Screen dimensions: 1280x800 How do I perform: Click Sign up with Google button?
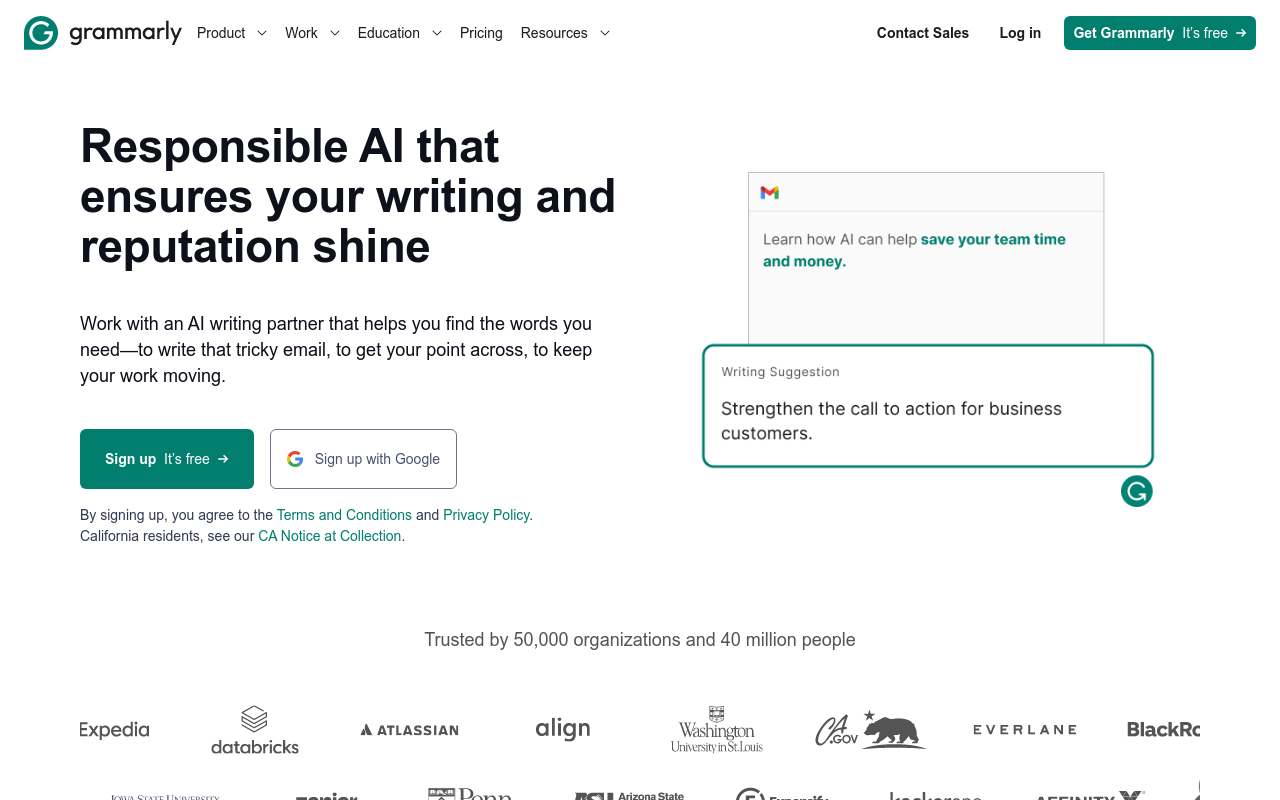coord(363,459)
